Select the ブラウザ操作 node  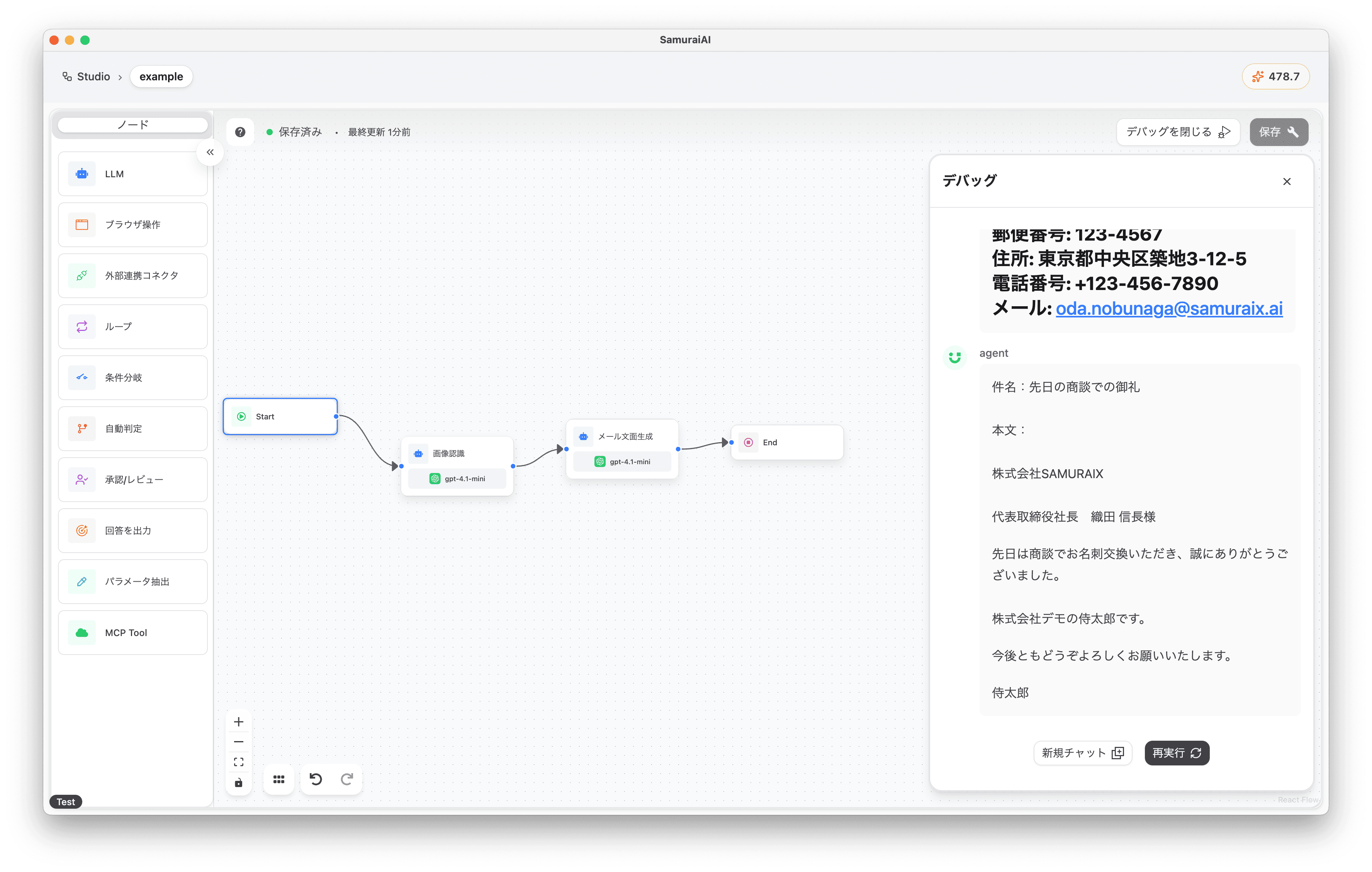[133, 224]
